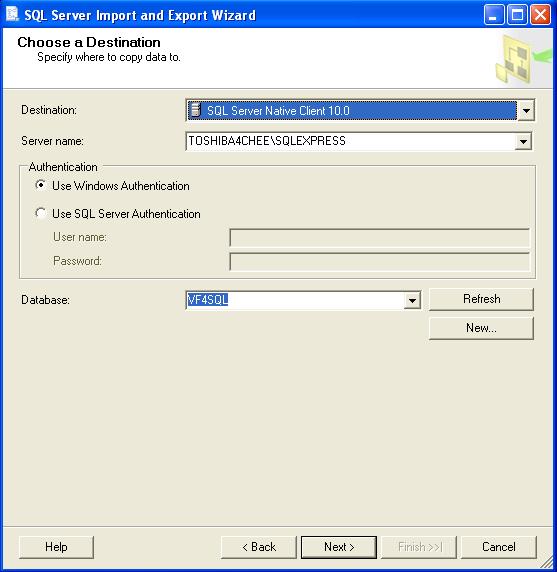Click the 'Database:' label
Image resolution: width=557 pixels, height=572 pixels.
pos(45,300)
